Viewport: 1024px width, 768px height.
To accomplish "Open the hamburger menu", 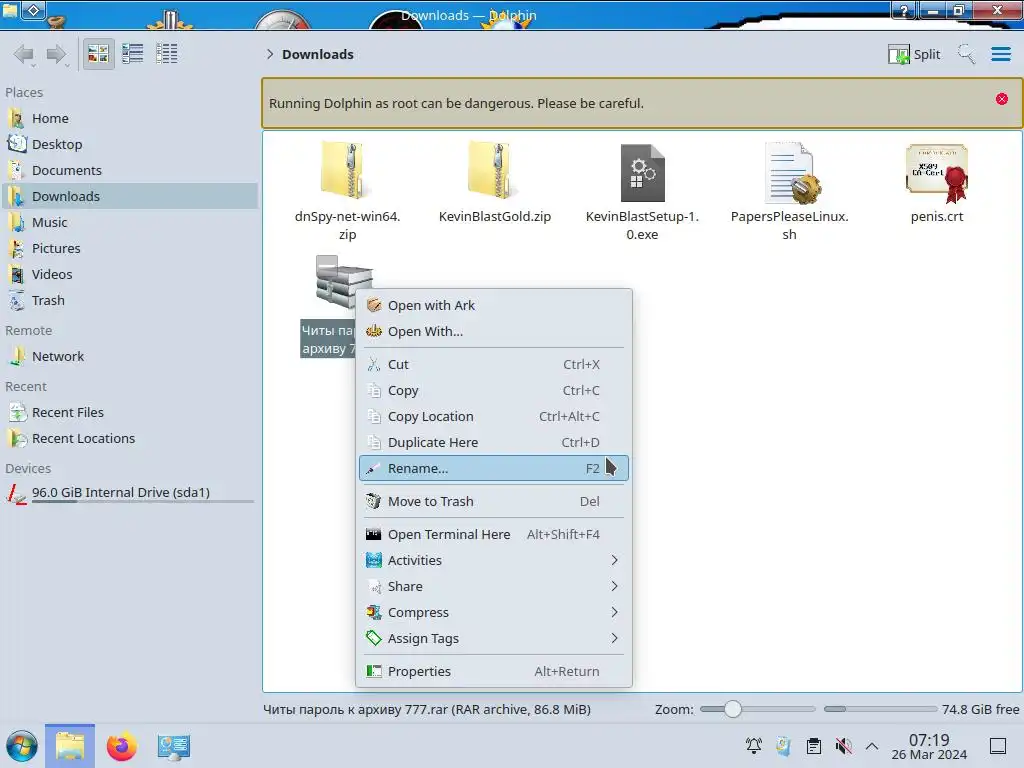I will tap(1000, 54).
